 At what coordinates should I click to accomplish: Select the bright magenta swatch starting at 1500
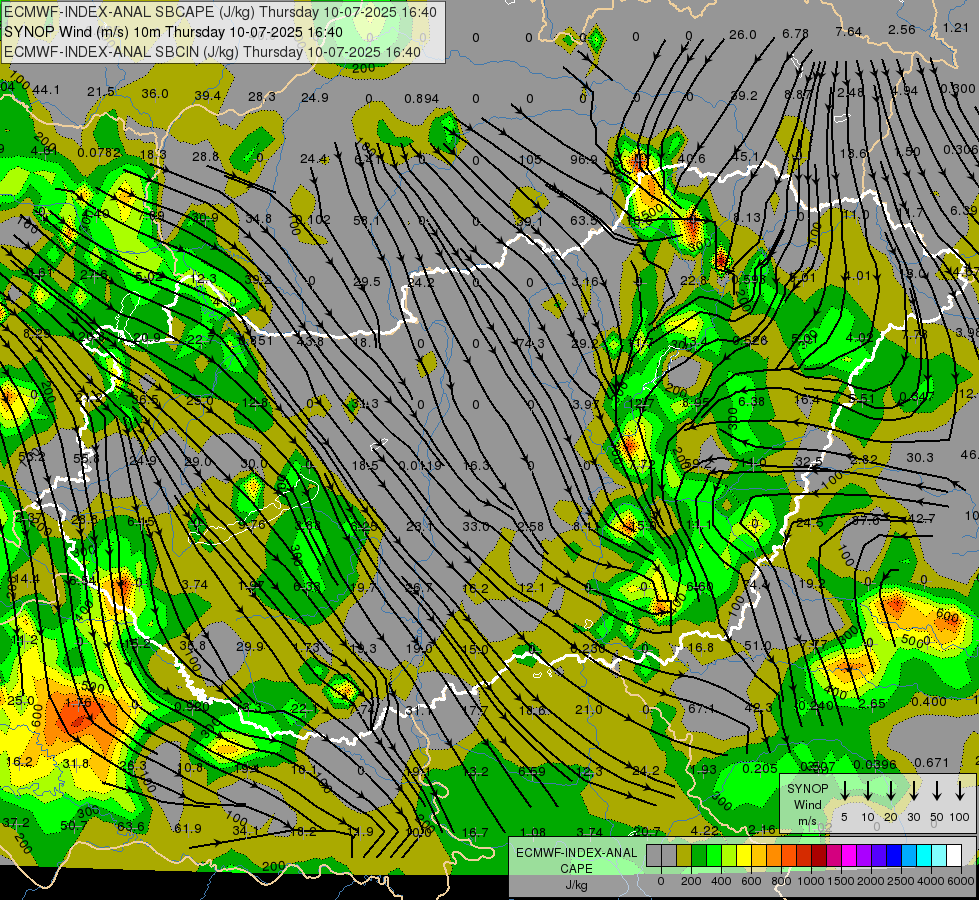tap(849, 856)
